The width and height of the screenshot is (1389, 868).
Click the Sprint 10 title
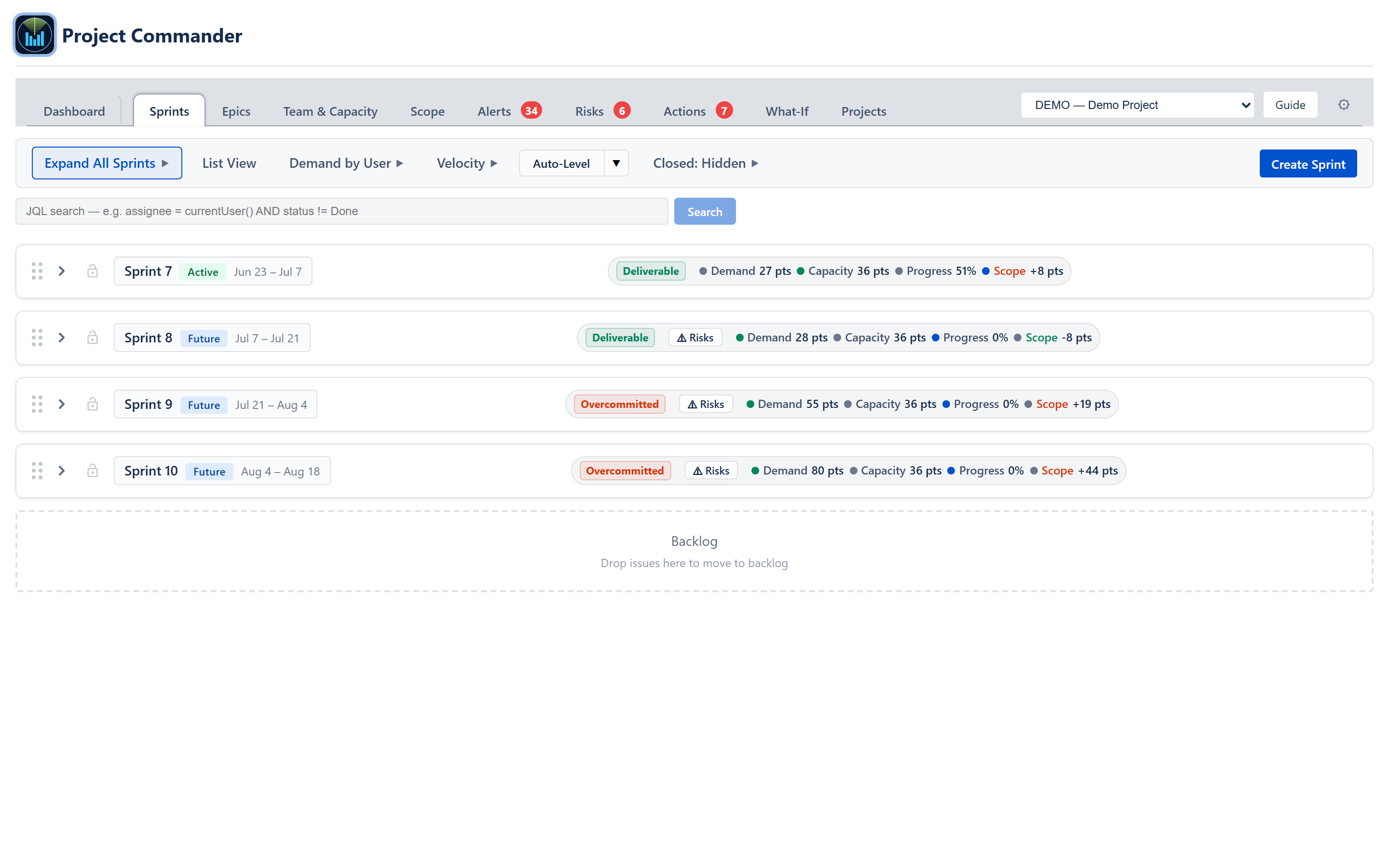pyautogui.click(x=151, y=471)
